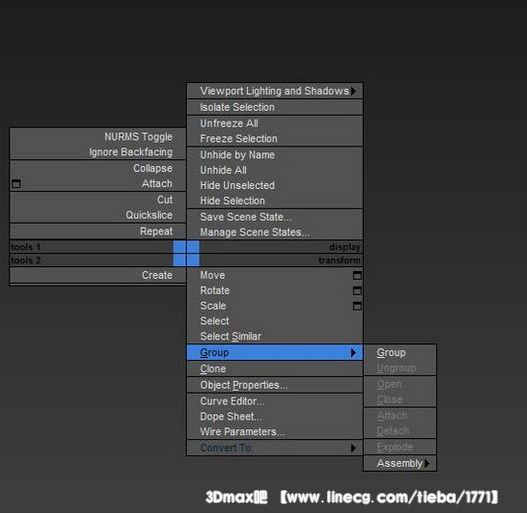Image resolution: width=527 pixels, height=514 pixels.
Task: Expand the Convert To submenu arrow
Action: (353, 448)
